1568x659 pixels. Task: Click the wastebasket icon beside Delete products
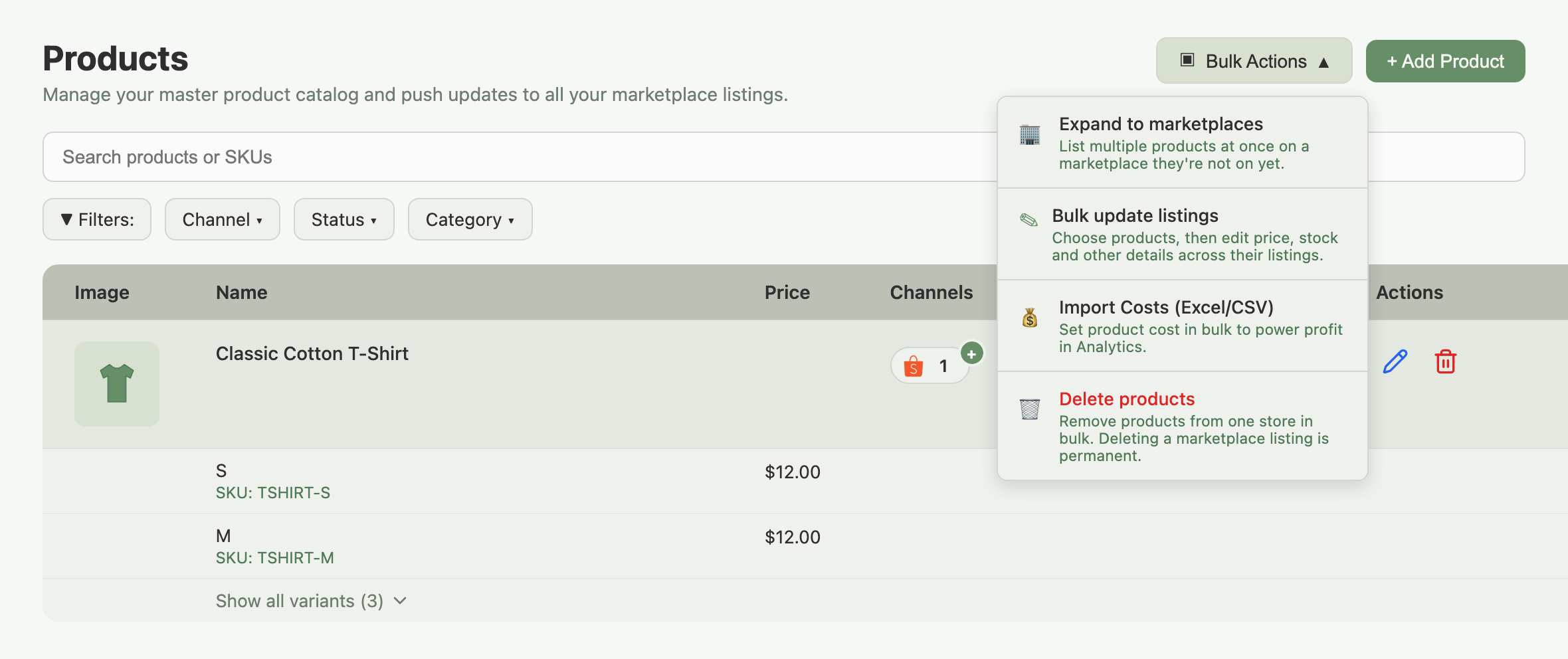[1030, 409]
